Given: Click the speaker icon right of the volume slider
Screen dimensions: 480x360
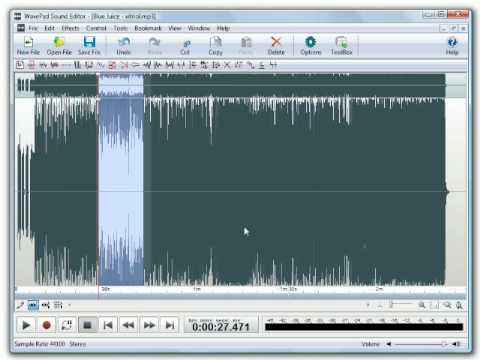Looking at the screenshot, I should point(456,344).
